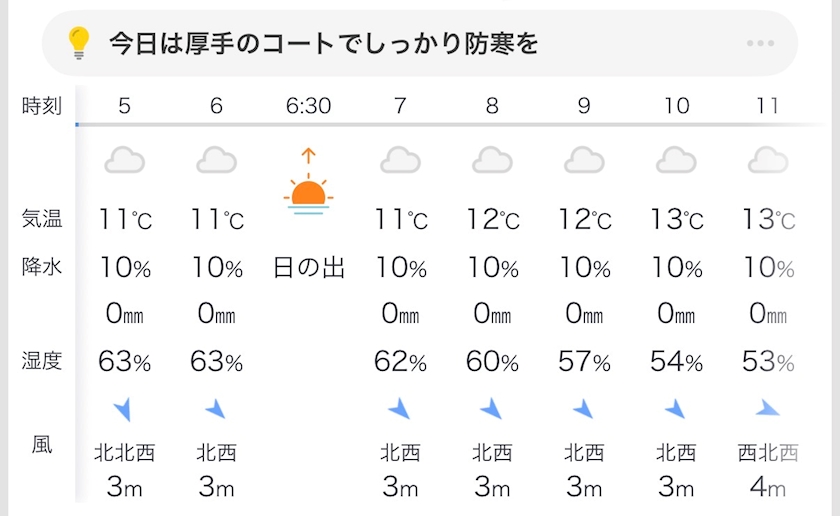
Task: Click the cloud icon for 9 o'clock
Action: coord(584,160)
